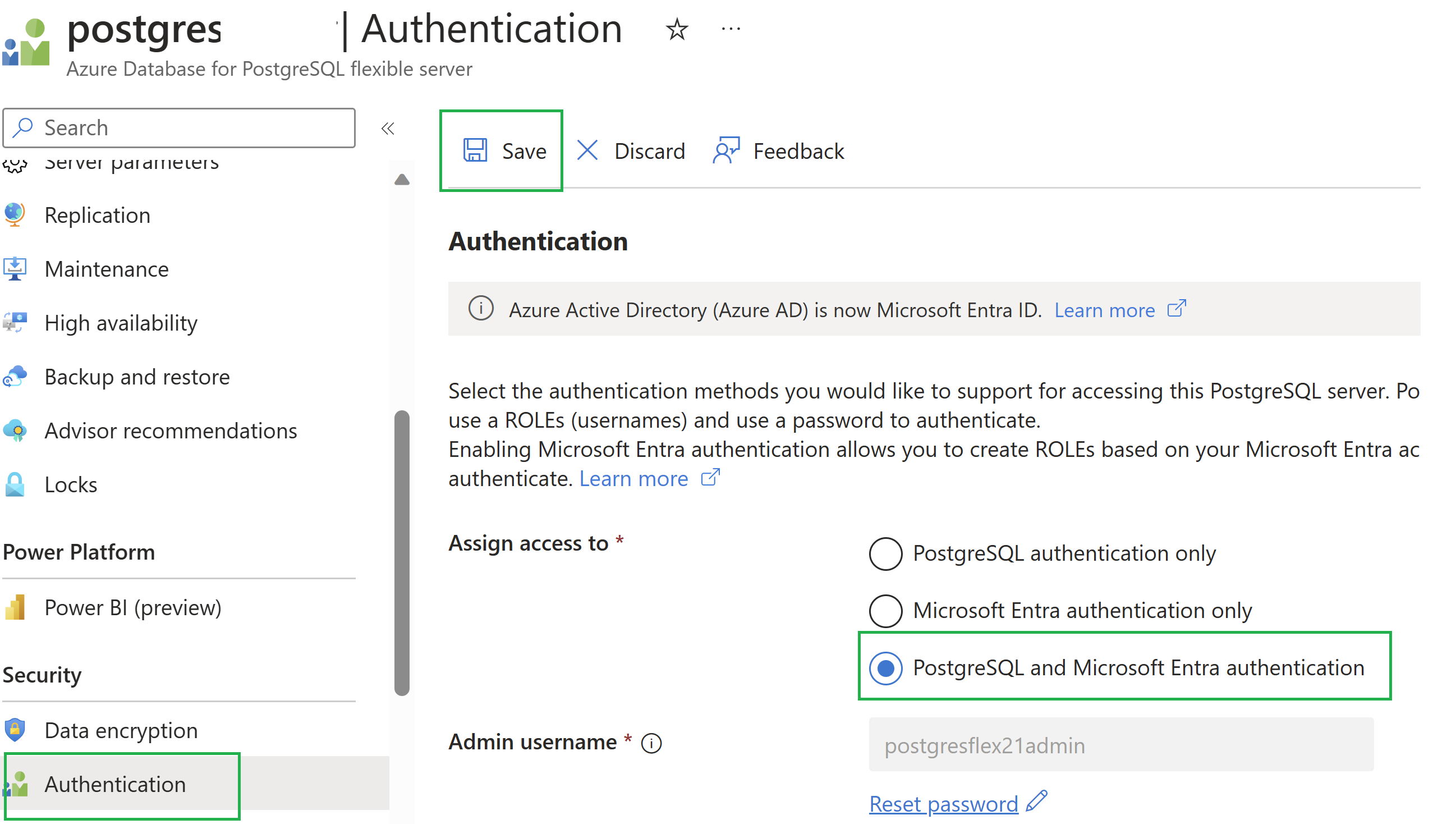Open Backup and restore page
1456x824 pixels.
tap(137, 377)
